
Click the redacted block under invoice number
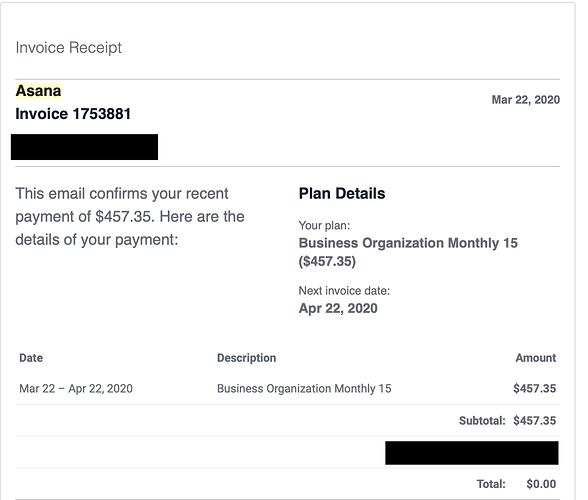point(84,147)
